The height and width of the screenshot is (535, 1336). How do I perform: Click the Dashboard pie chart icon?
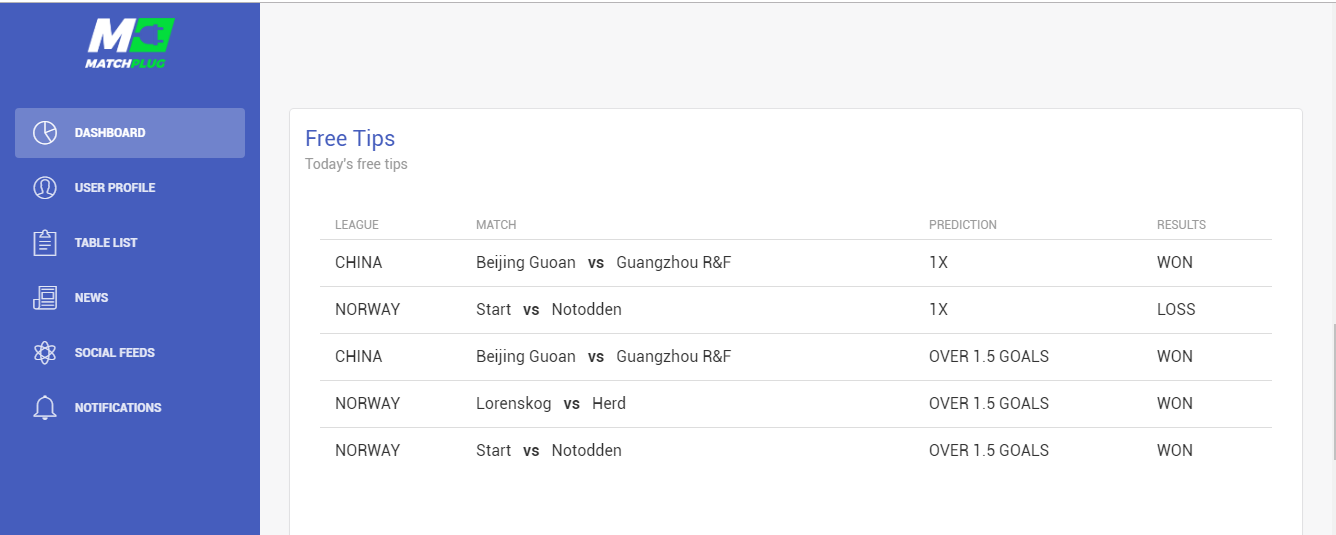point(45,133)
